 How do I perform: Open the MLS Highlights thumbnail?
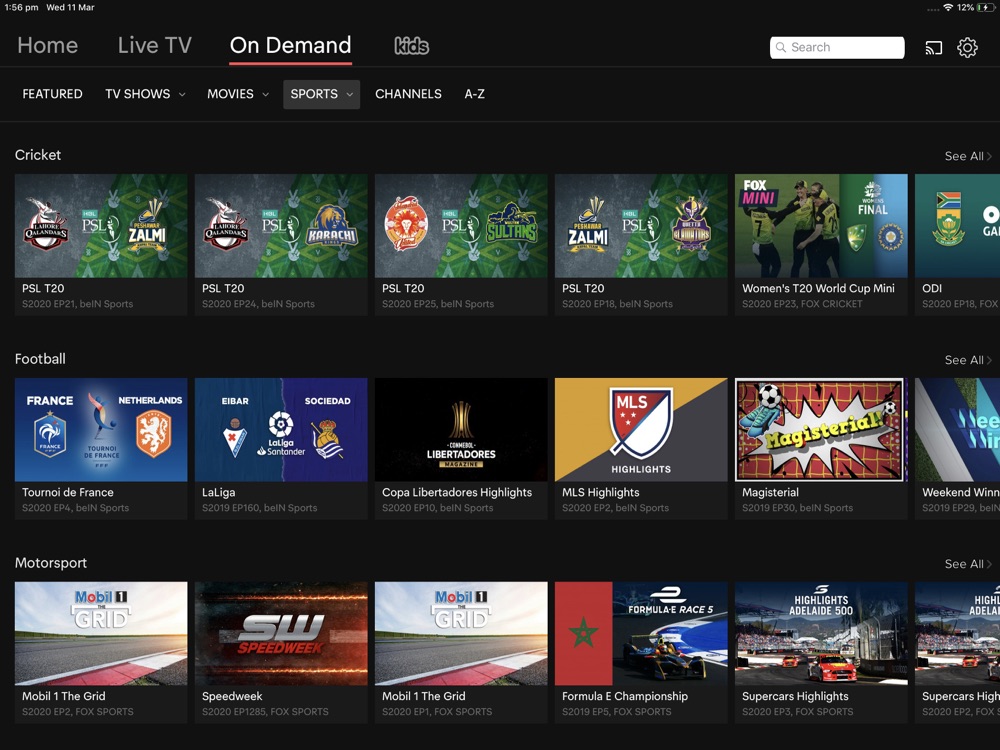click(641, 430)
